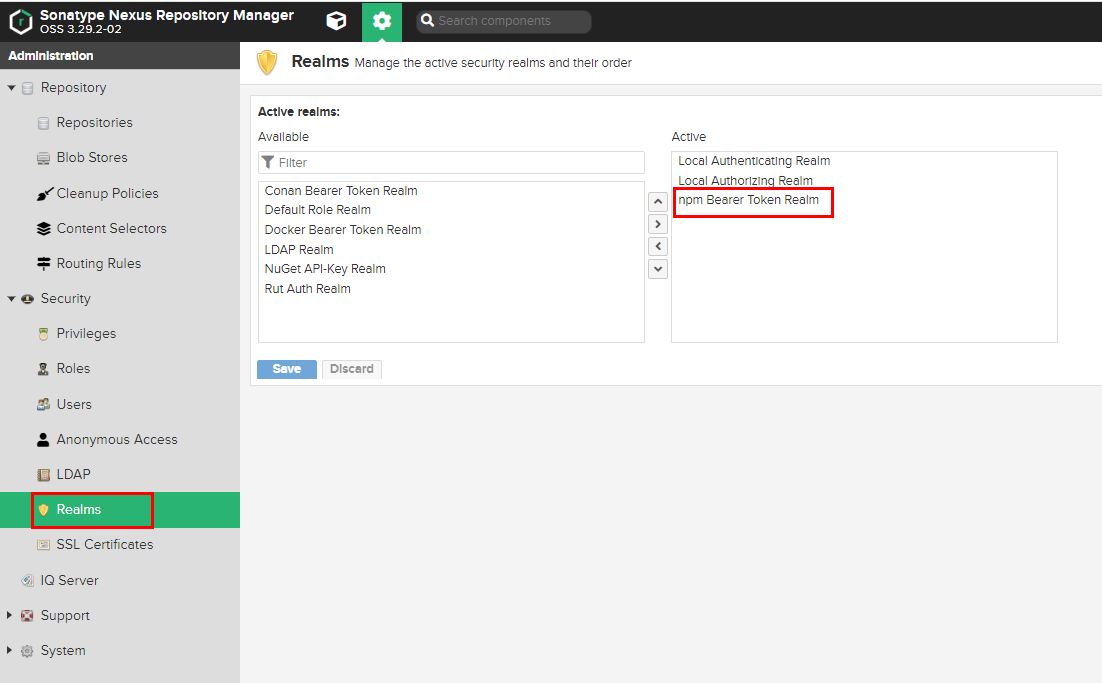Collapse the Security tree group
Viewport: 1102px width, 683px height.
click(11, 299)
